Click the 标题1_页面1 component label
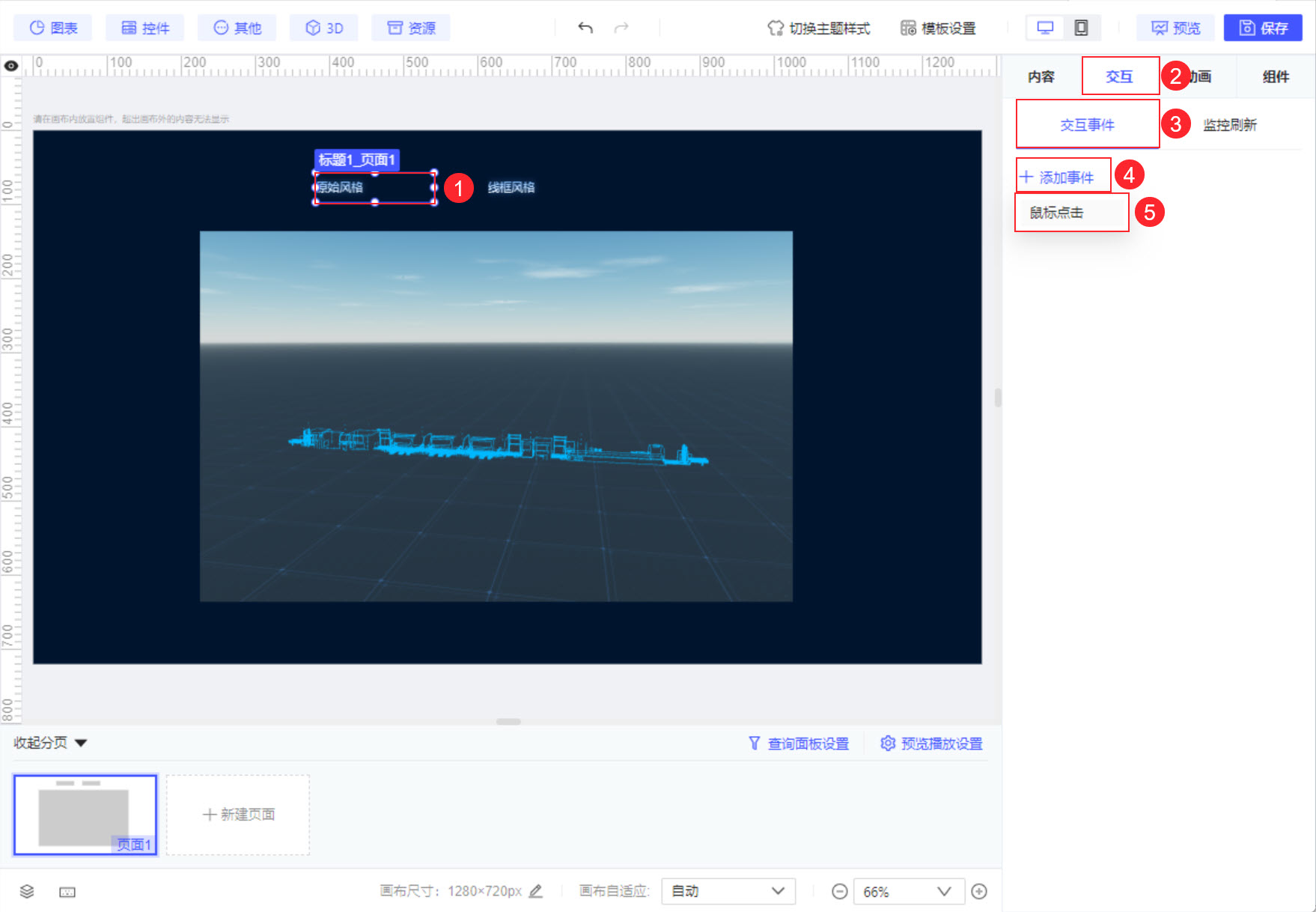Screen dimensions: 1316x912 [356, 159]
